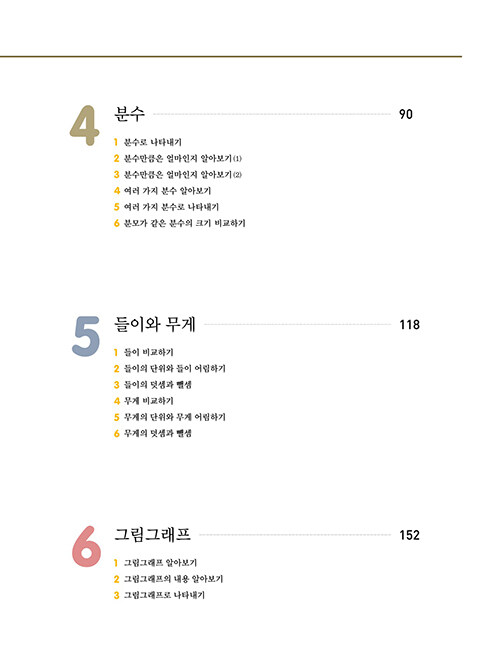Go to section 분수로 나타내기

click(153, 142)
